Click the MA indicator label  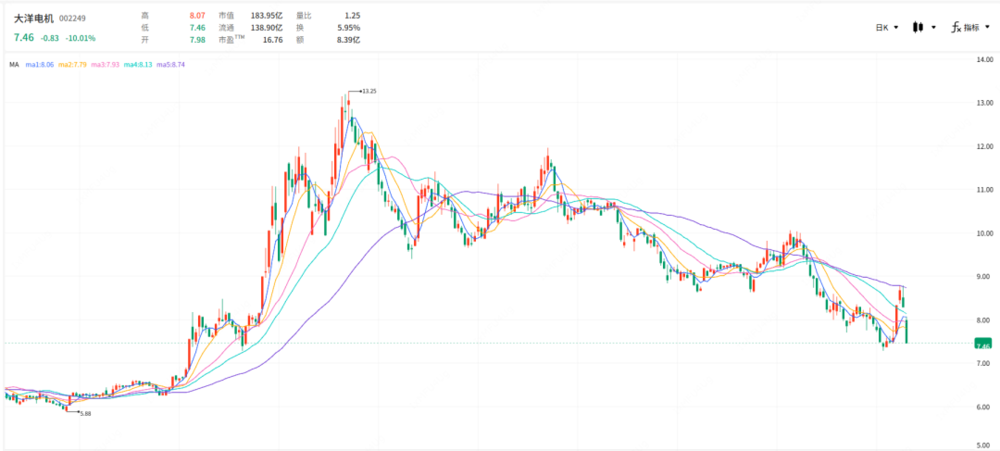pyautogui.click(x=13, y=64)
